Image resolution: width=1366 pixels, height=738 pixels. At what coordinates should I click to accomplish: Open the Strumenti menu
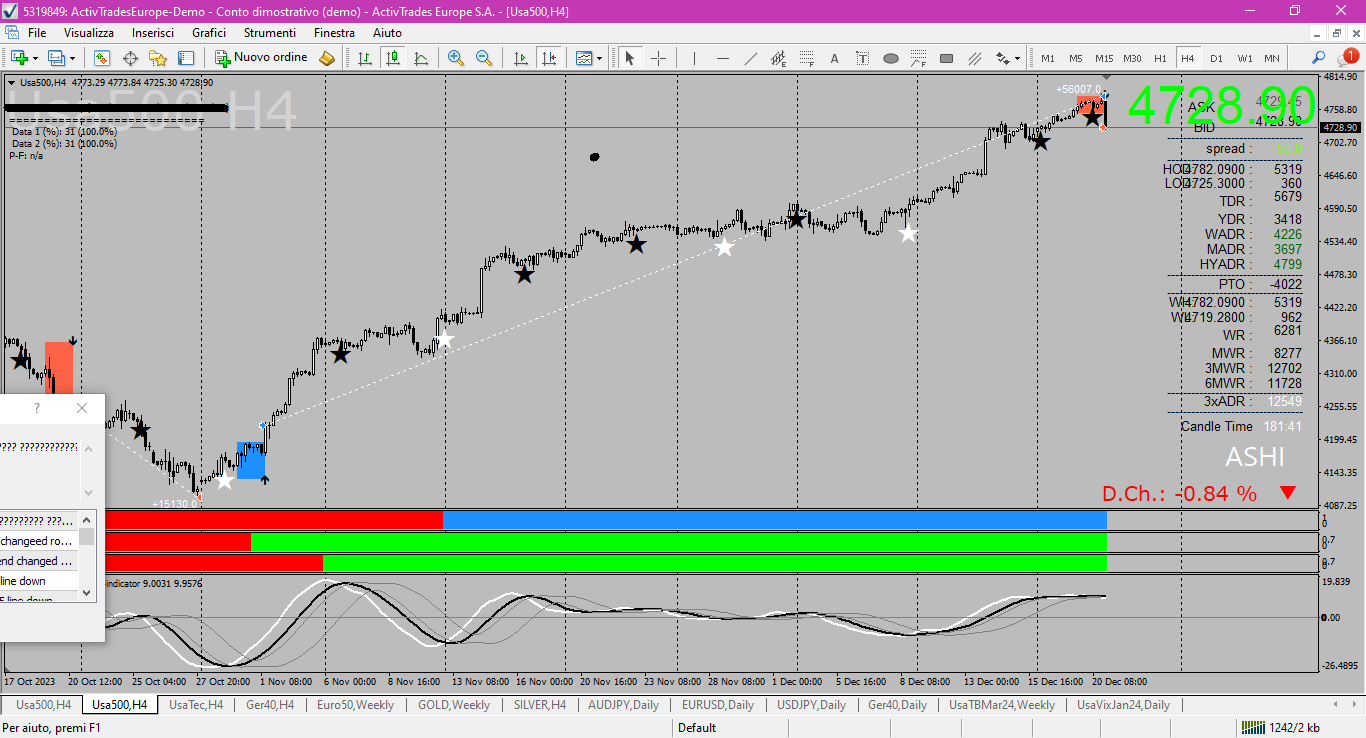pos(270,33)
